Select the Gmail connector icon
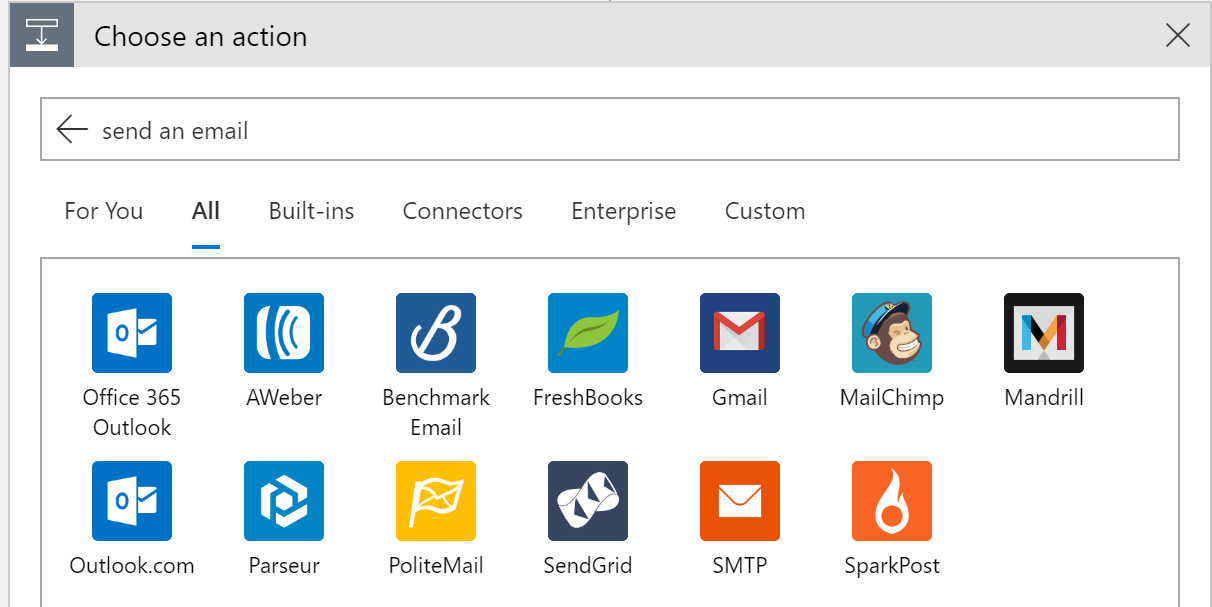 (x=740, y=333)
